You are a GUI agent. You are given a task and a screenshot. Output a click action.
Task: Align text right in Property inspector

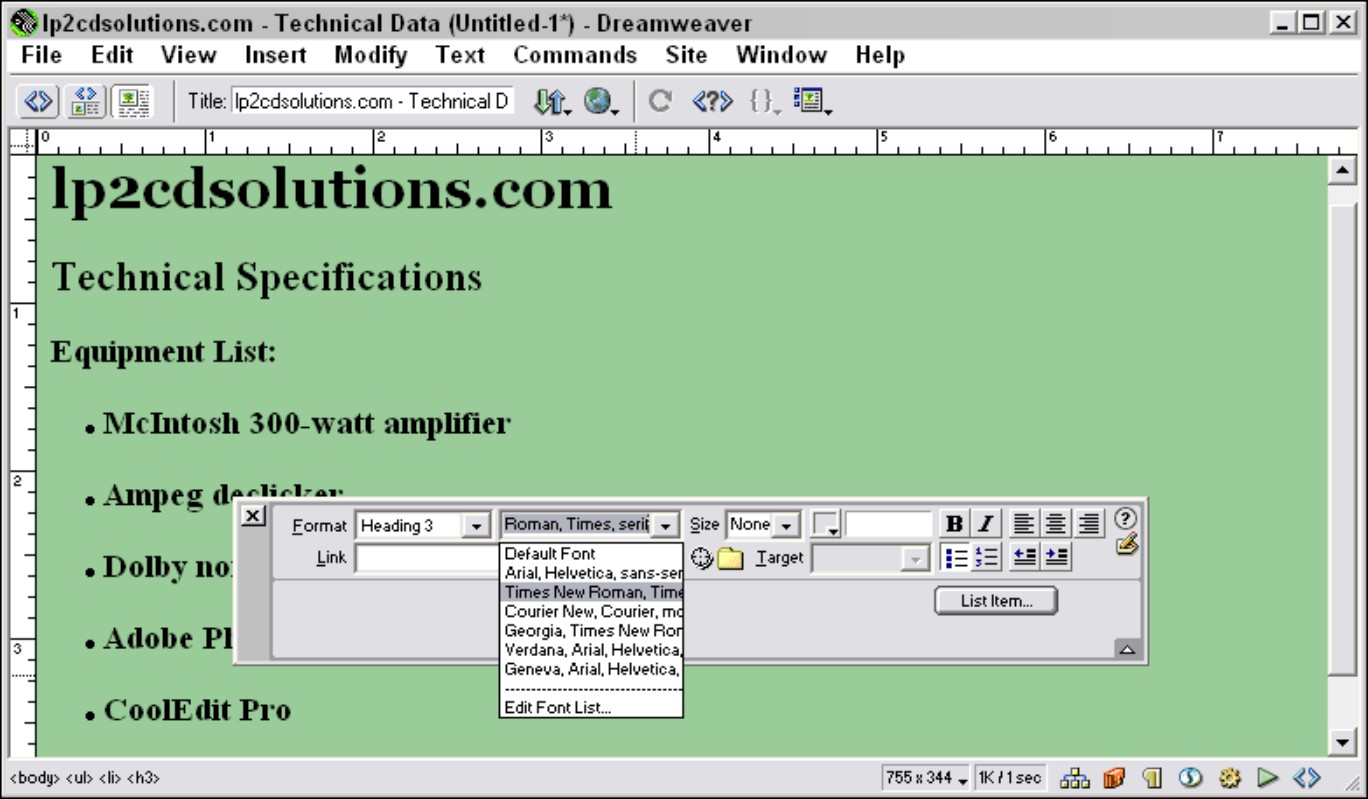pos(1091,524)
